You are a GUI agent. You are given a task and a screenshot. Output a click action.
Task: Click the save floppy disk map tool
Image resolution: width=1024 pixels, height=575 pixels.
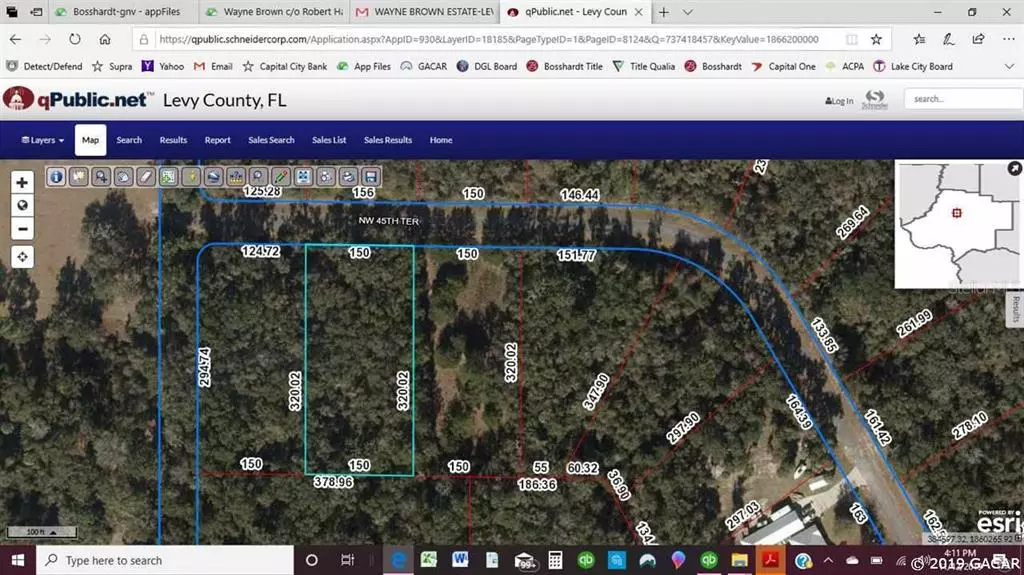[x=371, y=176]
